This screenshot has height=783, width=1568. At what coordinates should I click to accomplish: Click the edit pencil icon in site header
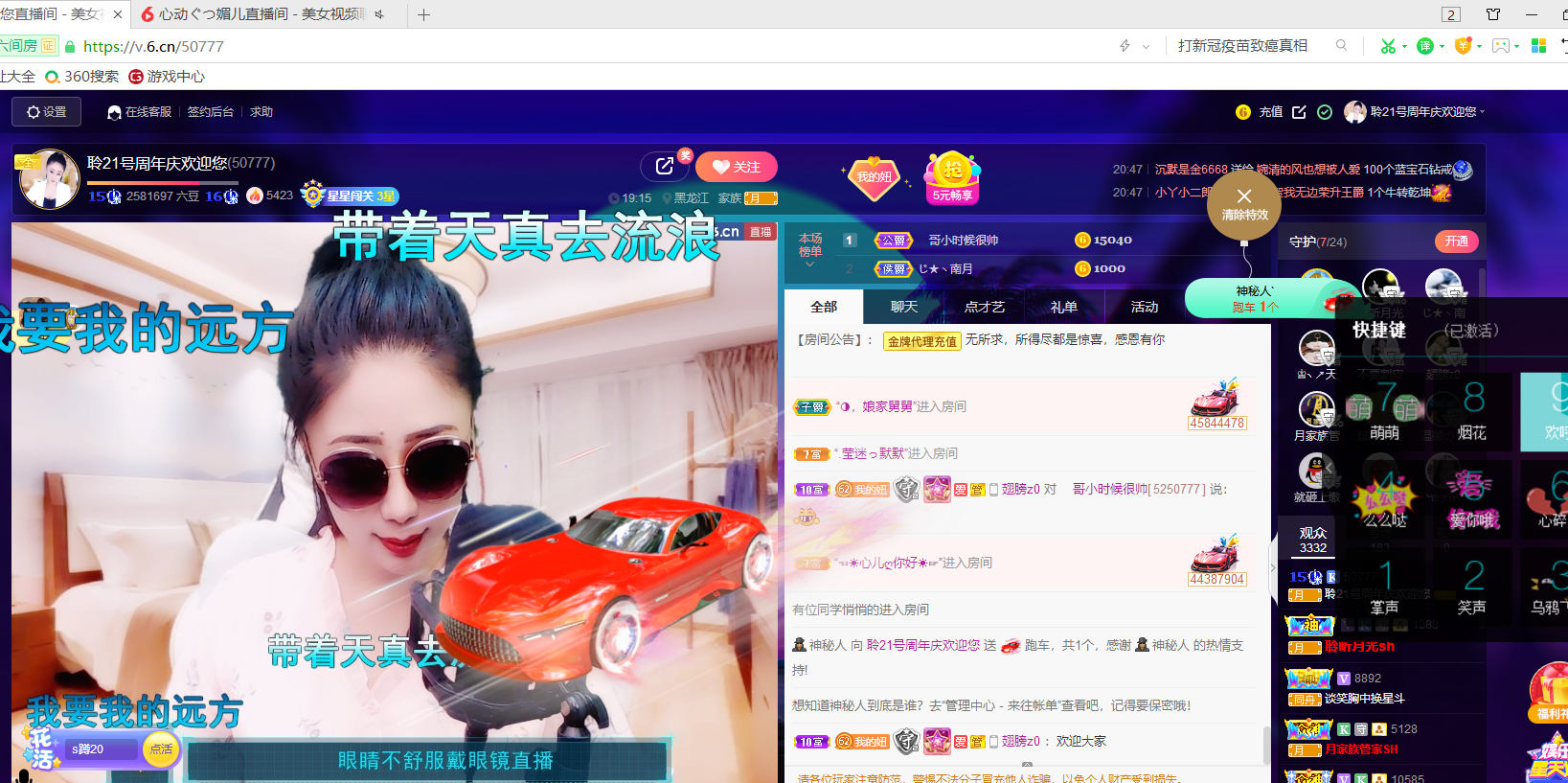[x=1299, y=112]
